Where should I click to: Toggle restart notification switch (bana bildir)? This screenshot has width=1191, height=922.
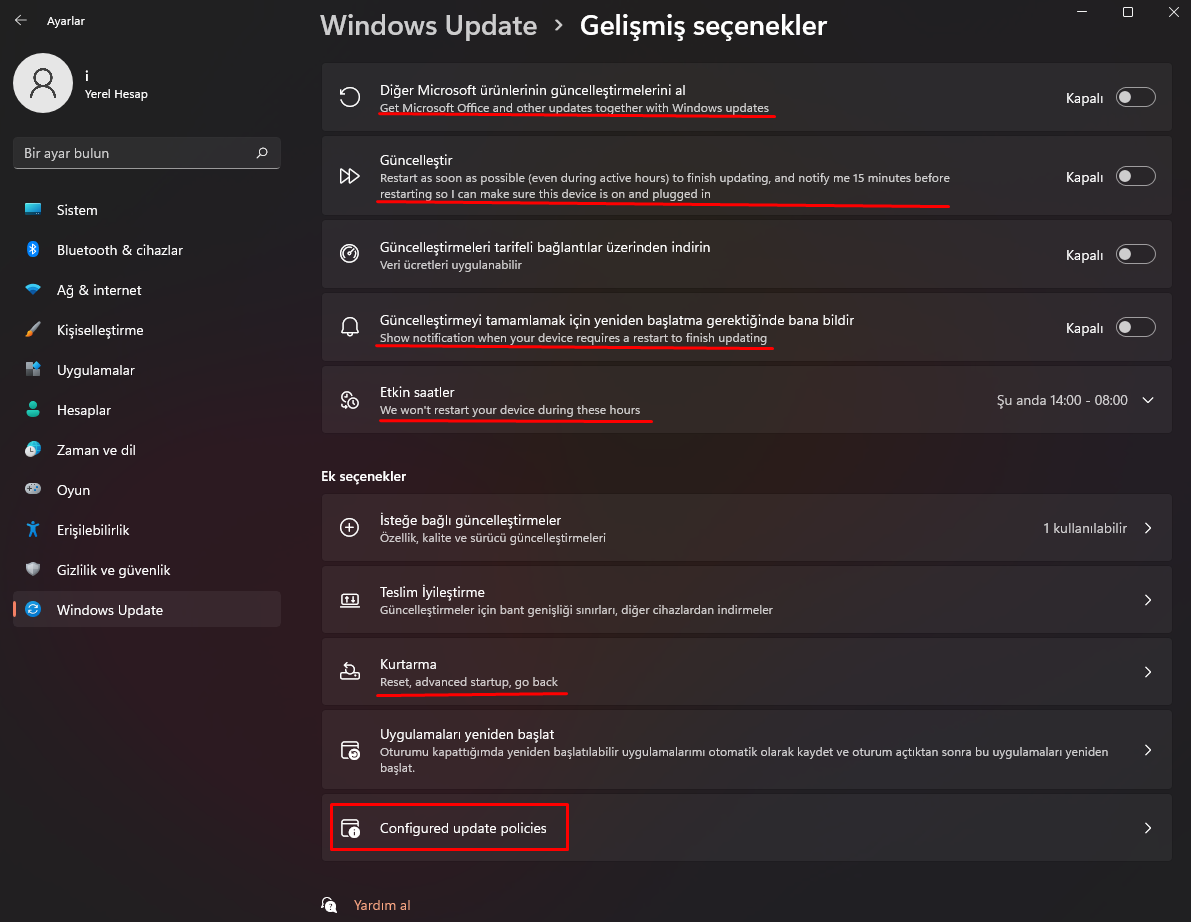pos(1135,328)
